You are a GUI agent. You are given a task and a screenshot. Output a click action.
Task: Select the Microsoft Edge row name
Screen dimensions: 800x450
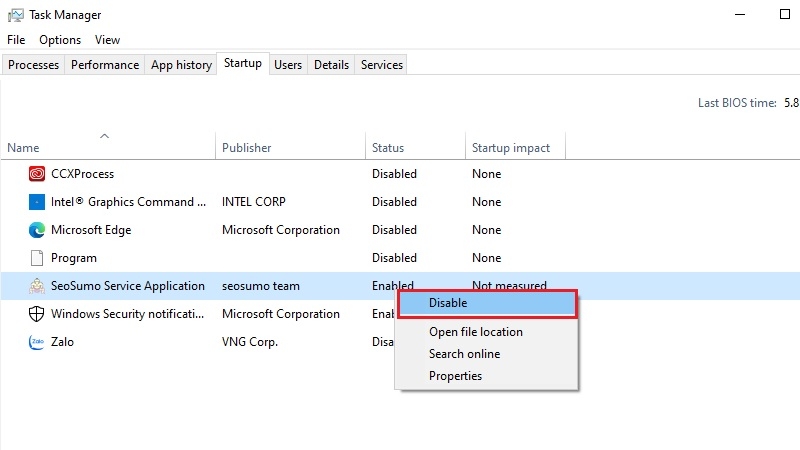point(91,230)
